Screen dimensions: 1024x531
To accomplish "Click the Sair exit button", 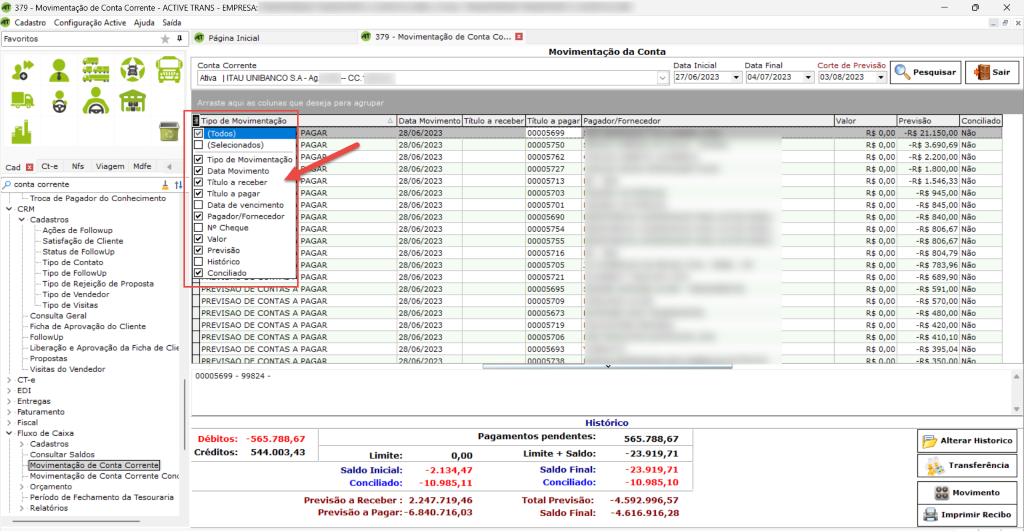I will click(x=992, y=72).
